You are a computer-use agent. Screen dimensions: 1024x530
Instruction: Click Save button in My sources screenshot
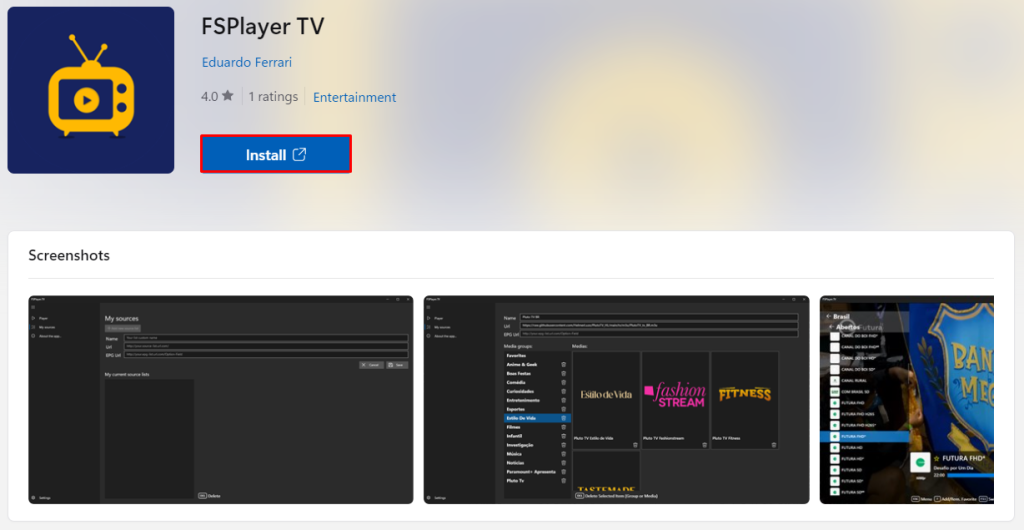tap(398, 365)
